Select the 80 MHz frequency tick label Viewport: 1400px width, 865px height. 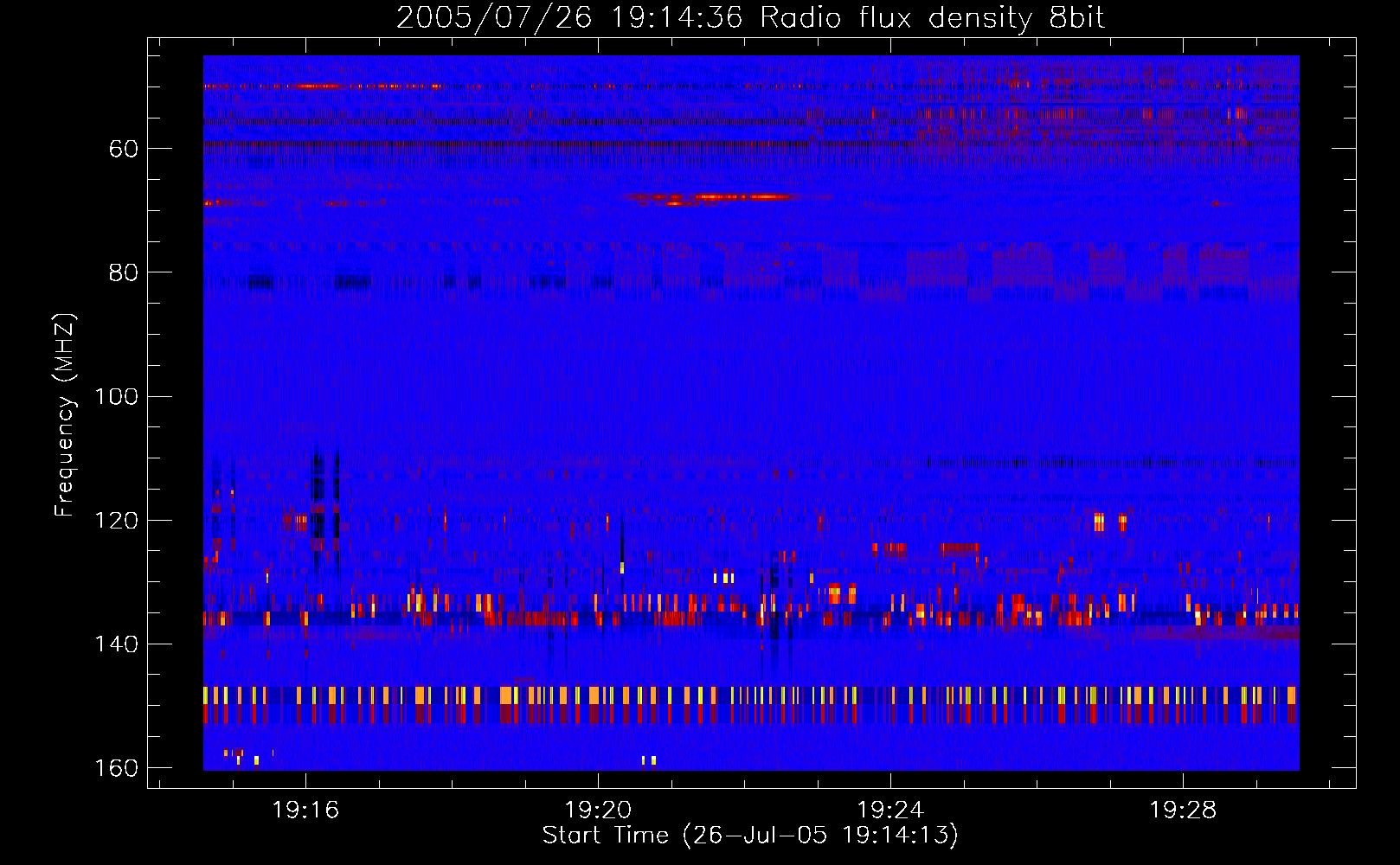click(x=124, y=272)
